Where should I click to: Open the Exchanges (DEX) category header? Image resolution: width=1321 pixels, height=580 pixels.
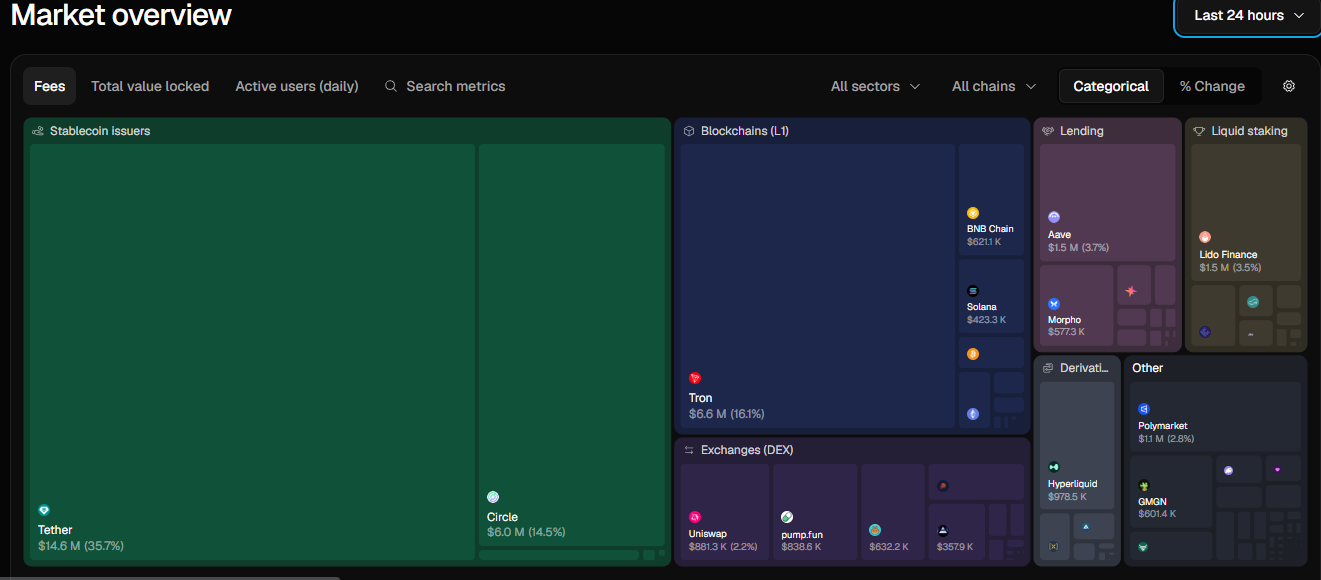[747, 450]
